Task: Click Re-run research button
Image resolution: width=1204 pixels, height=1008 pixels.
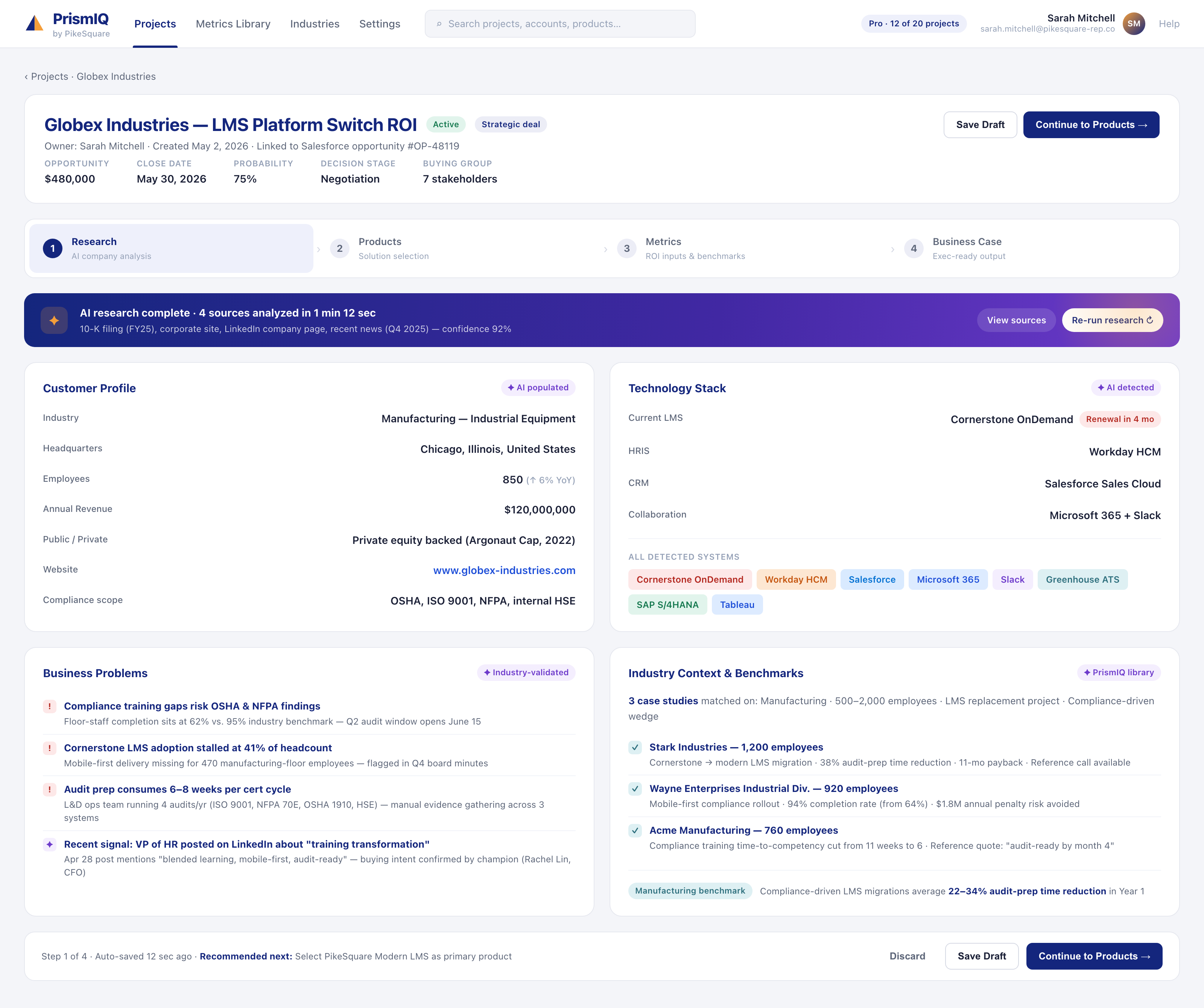Action: tap(1112, 320)
